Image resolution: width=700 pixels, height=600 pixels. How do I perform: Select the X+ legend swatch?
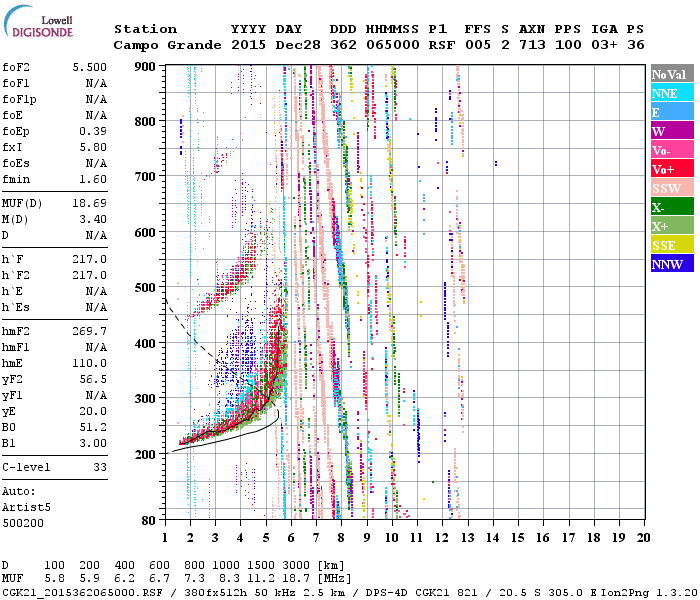coord(672,225)
